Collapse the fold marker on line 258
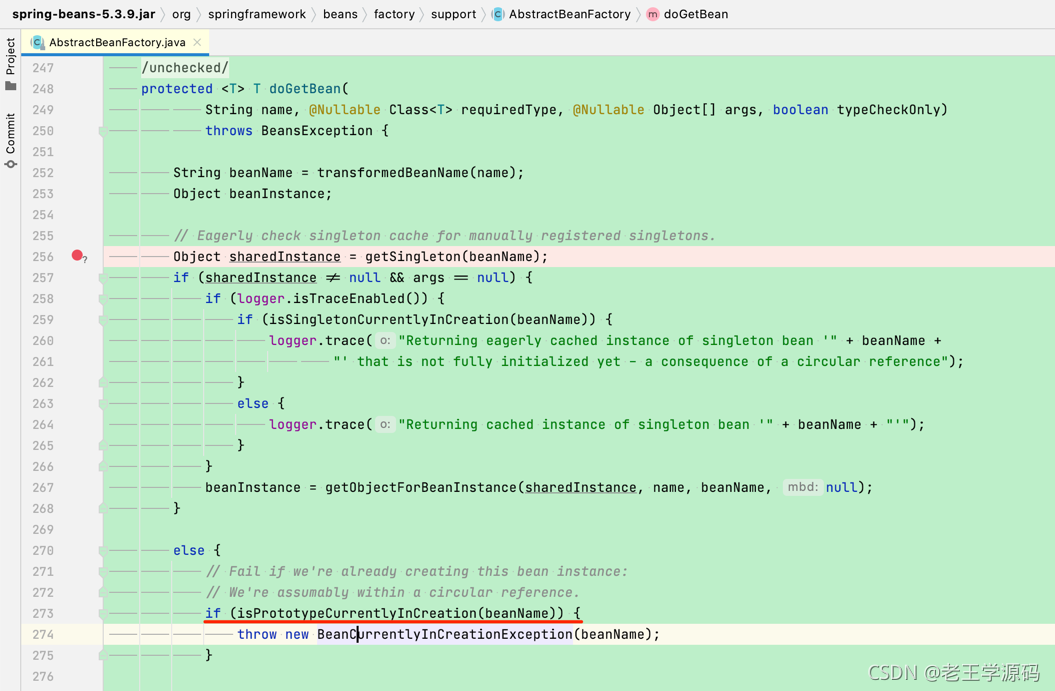Viewport: 1055px width, 691px height. (103, 298)
